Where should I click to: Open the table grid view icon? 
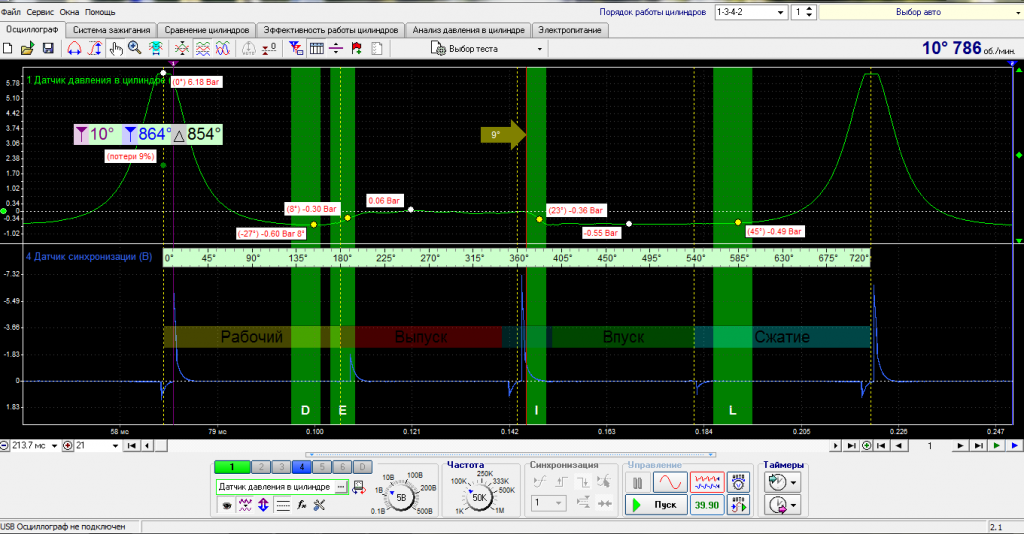click(317, 48)
